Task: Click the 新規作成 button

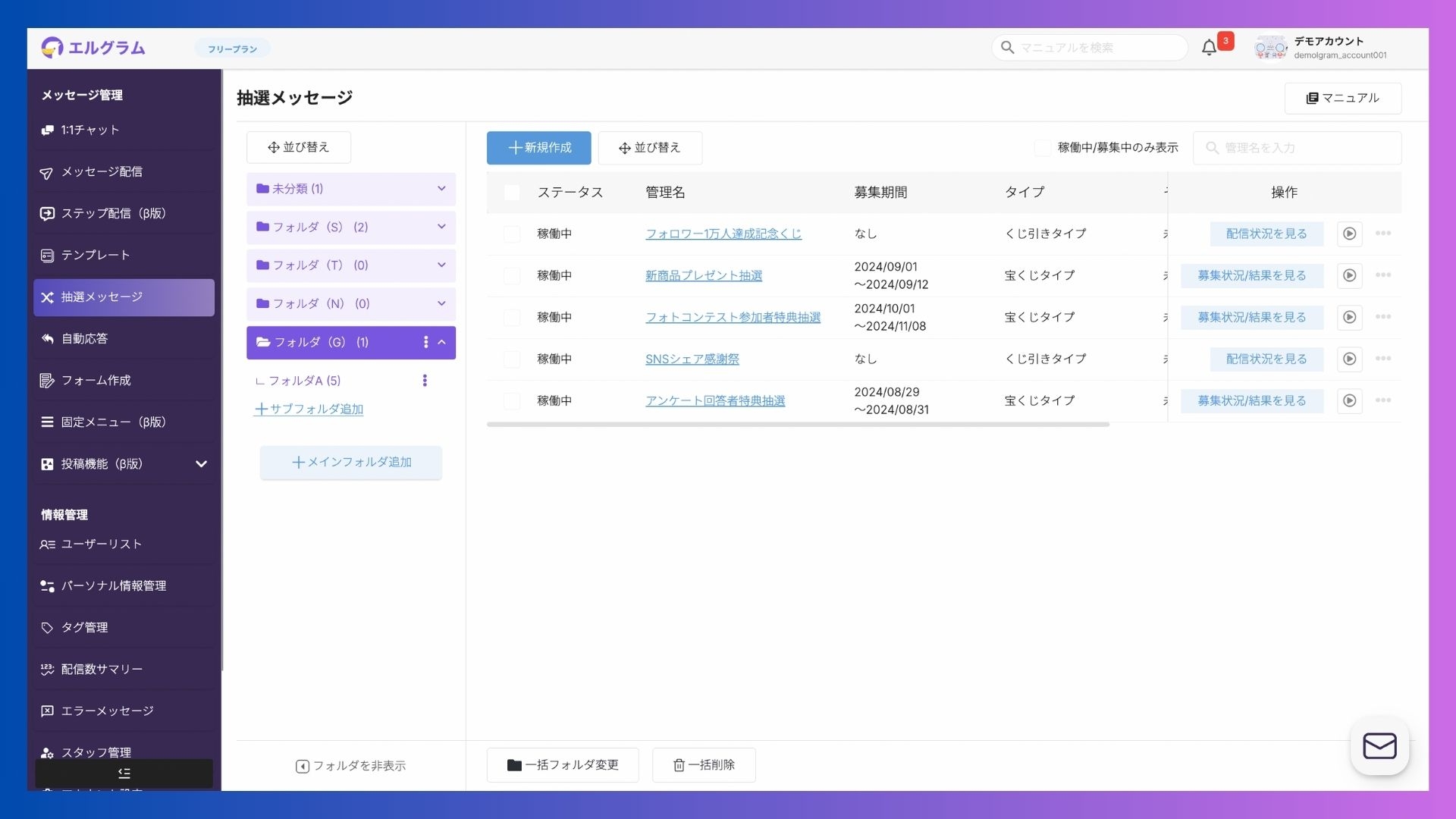Action: pyautogui.click(x=538, y=148)
